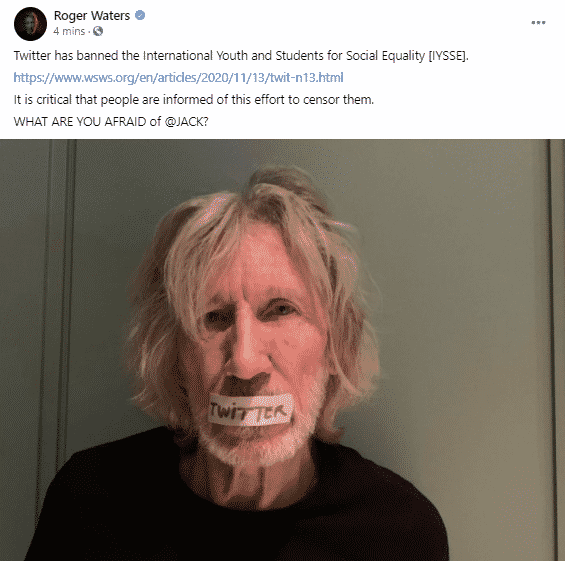Click the 'It is critical' sentence
The width and height of the screenshot is (565, 561).
(194, 100)
